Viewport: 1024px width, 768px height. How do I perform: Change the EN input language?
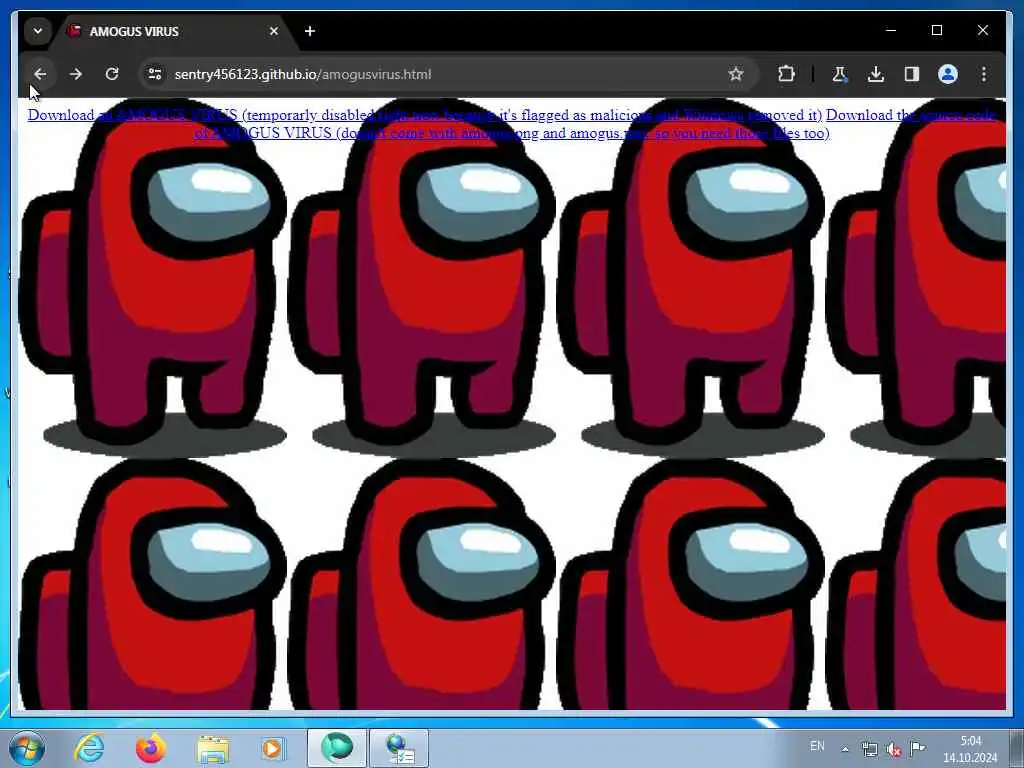pos(817,746)
